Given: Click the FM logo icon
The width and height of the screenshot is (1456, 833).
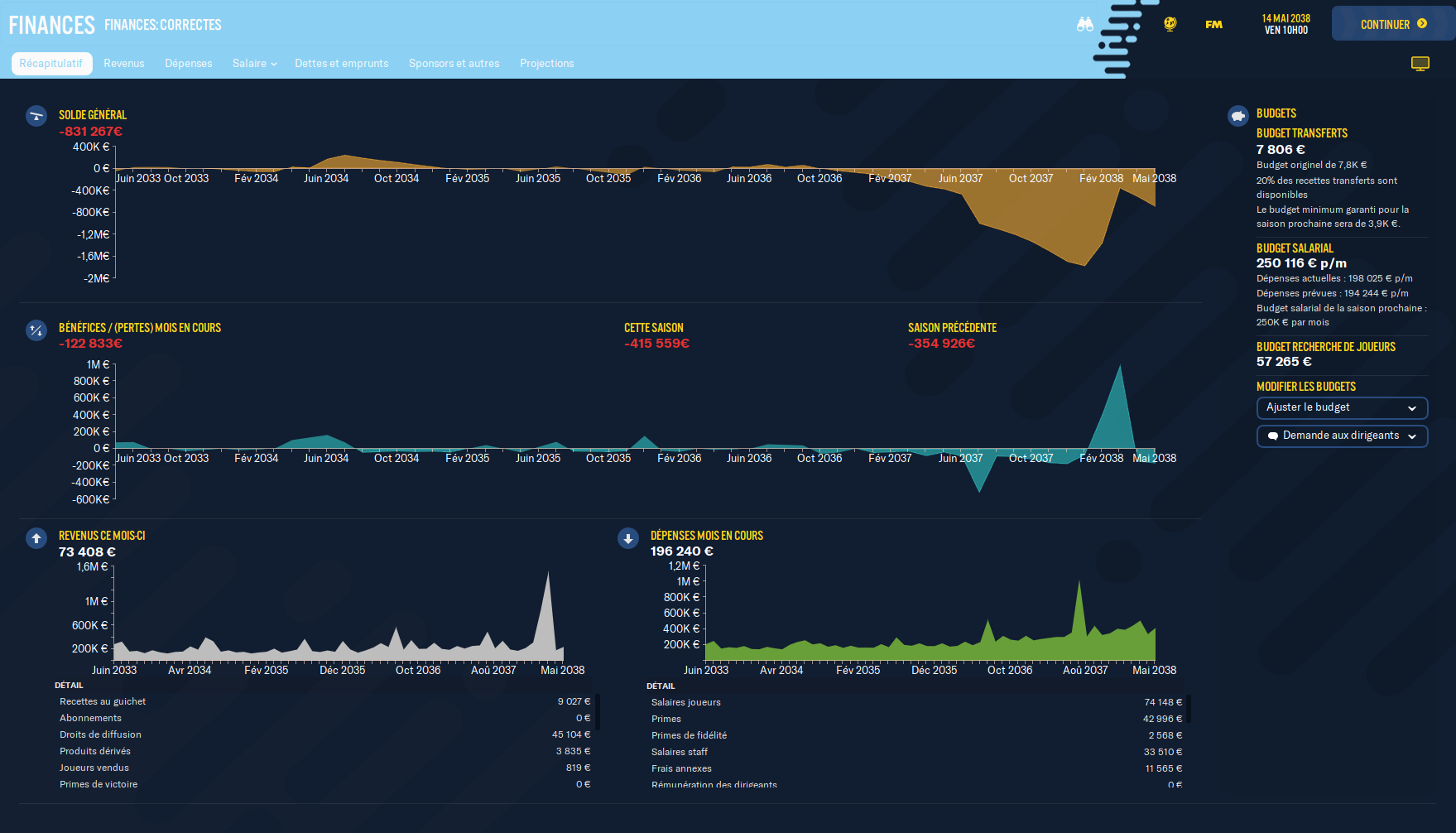Looking at the screenshot, I should [x=1213, y=25].
